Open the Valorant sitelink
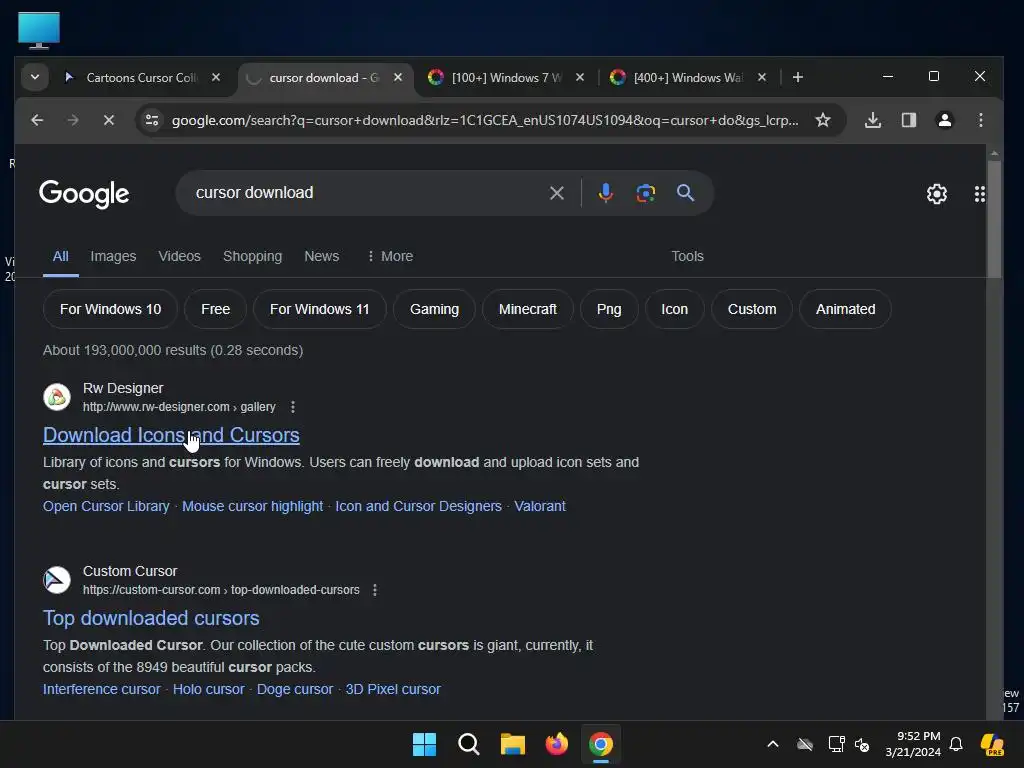The height and width of the screenshot is (768, 1024). pyautogui.click(x=540, y=507)
